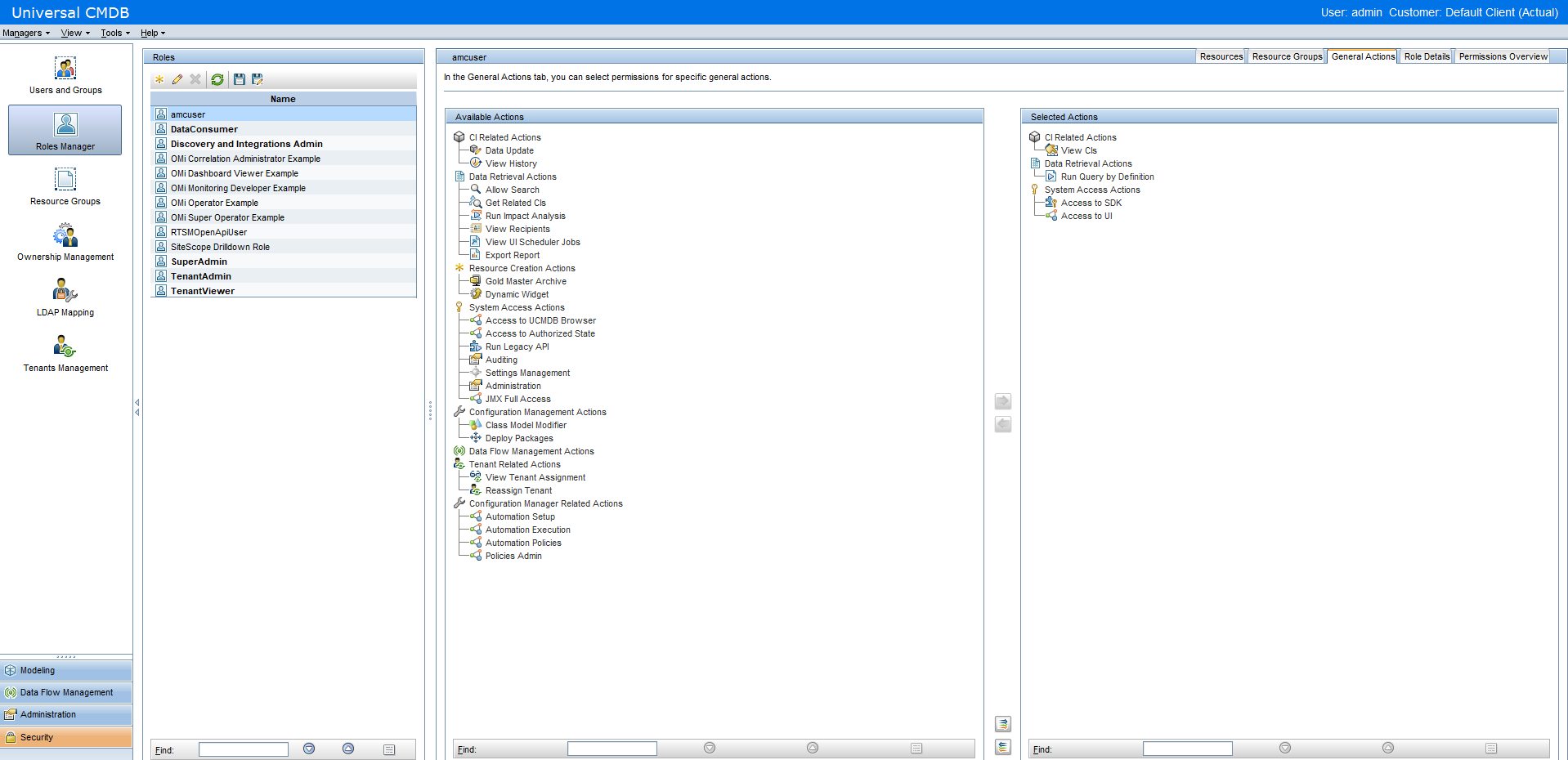Click Find Next arrow in Roles pane
Viewport: 1568px width, 760px height.
pyautogui.click(x=309, y=749)
